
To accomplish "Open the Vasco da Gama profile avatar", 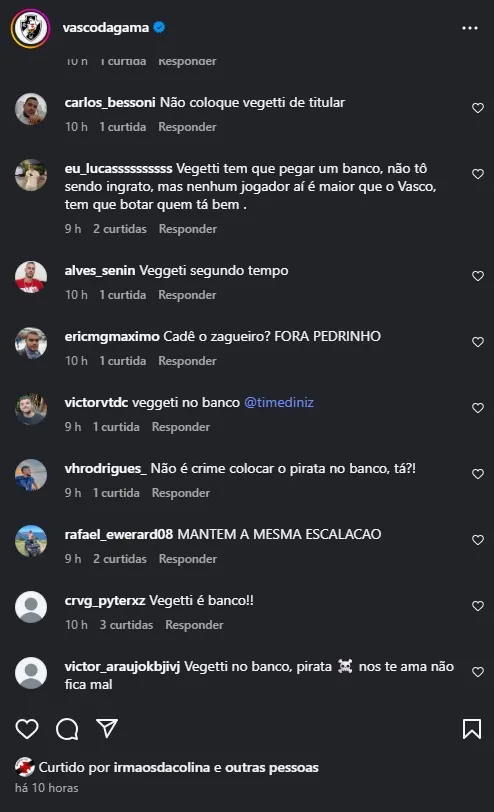I will point(31,28).
